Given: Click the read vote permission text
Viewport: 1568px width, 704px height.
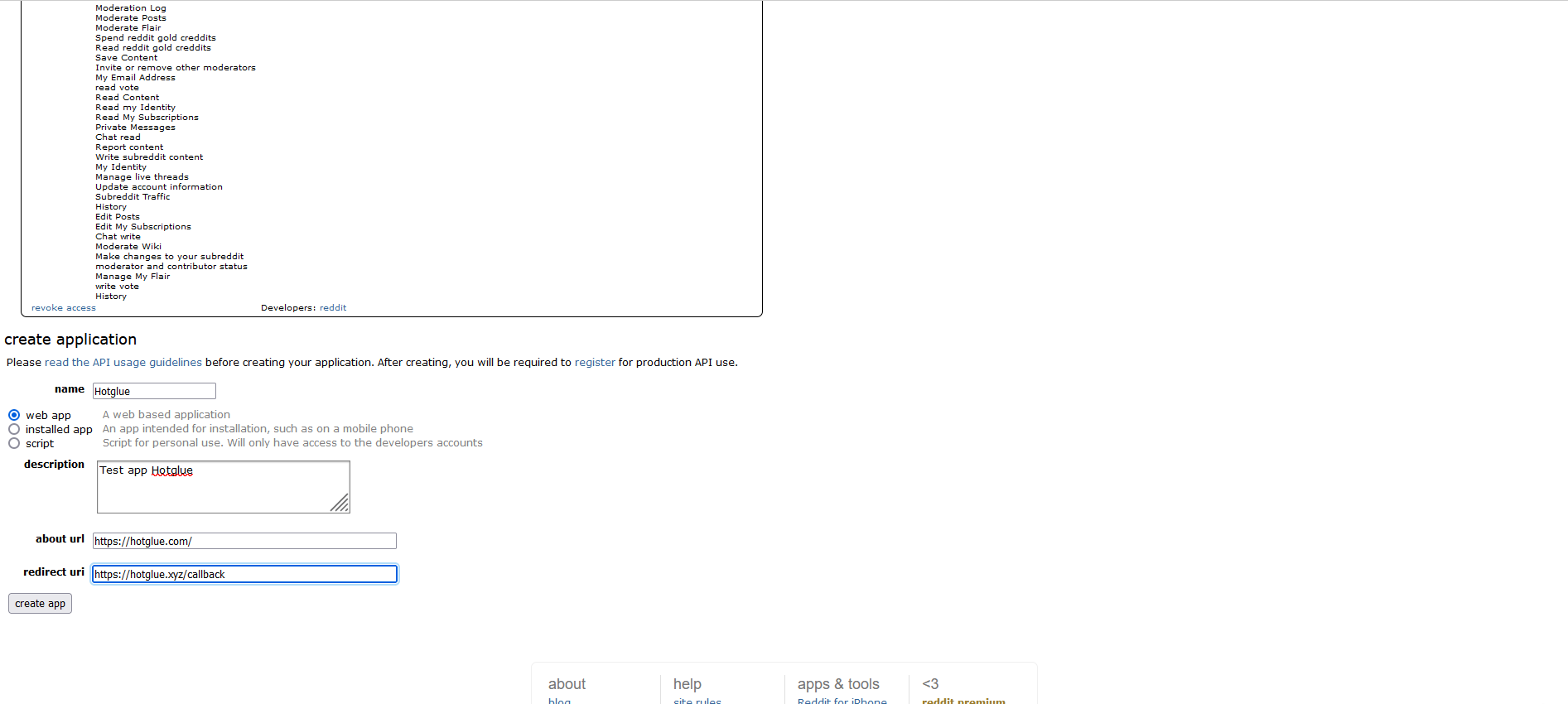Looking at the screenshot, I should click(x=117, y=88).
